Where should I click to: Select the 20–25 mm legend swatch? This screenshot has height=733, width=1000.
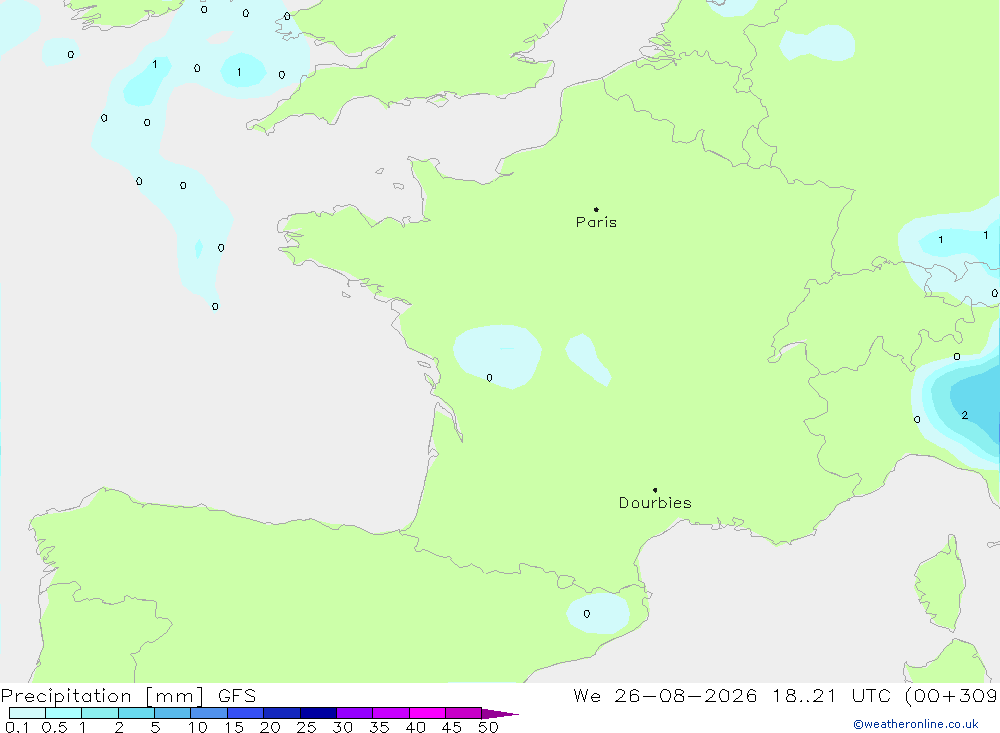282,713
